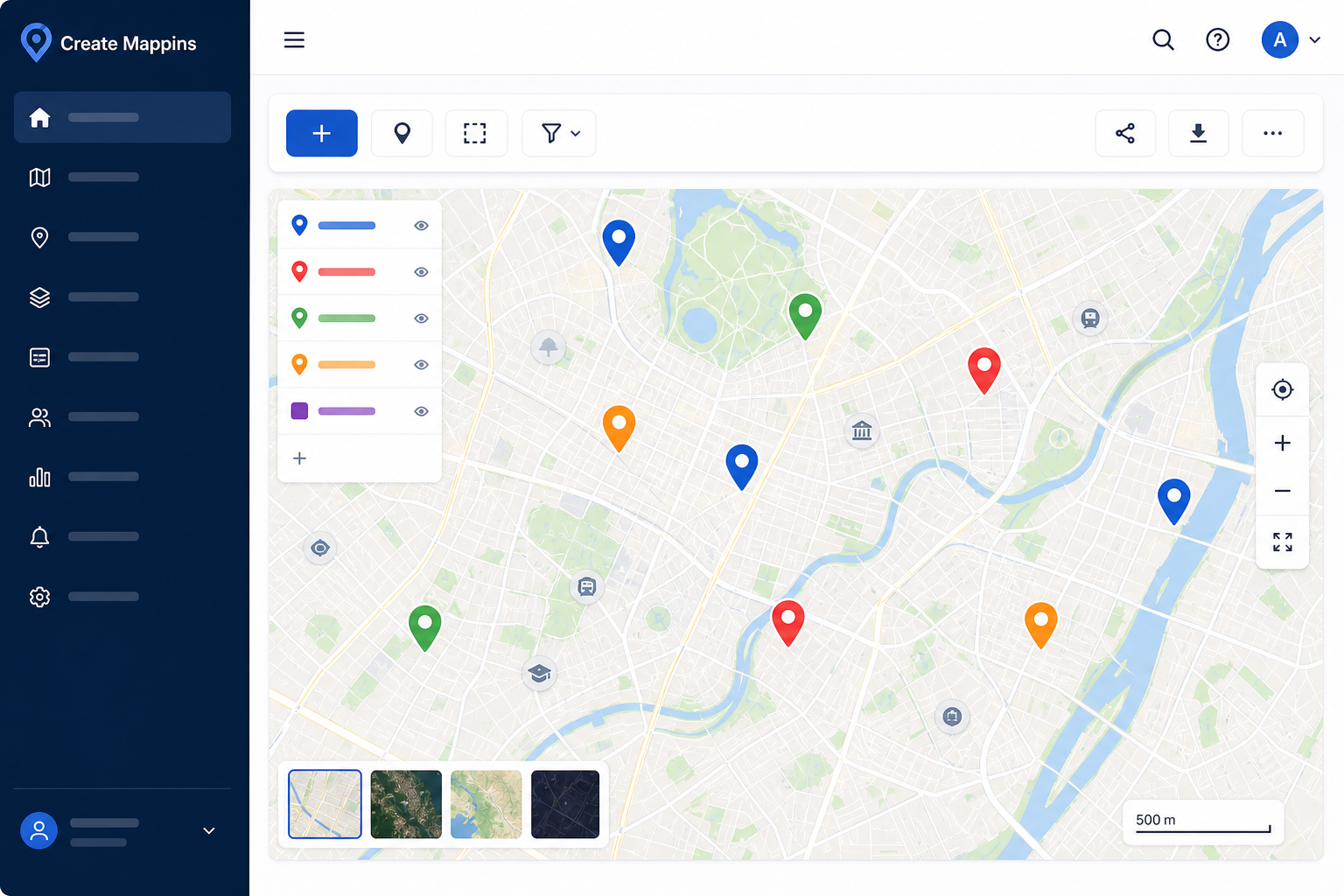Click the Create Mappins logo
The image size is (1344, 896).
coord(108,43)
